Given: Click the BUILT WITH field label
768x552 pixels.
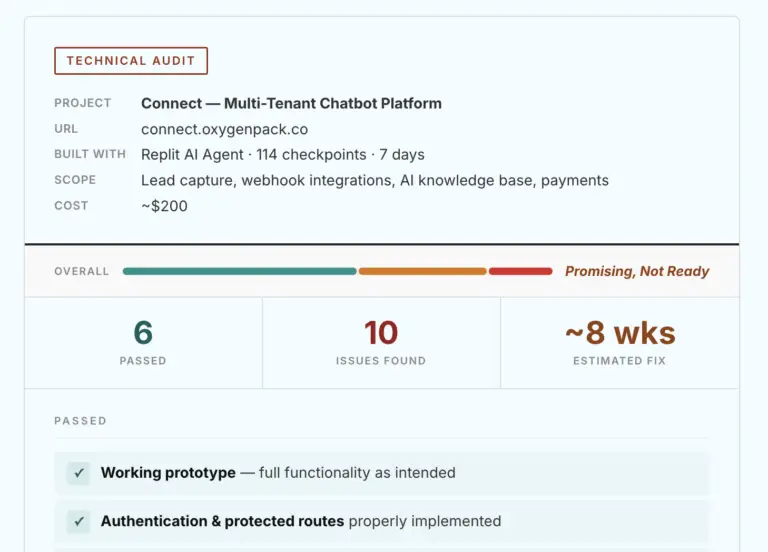Looking at the screenshot, I should pos(90,154).
